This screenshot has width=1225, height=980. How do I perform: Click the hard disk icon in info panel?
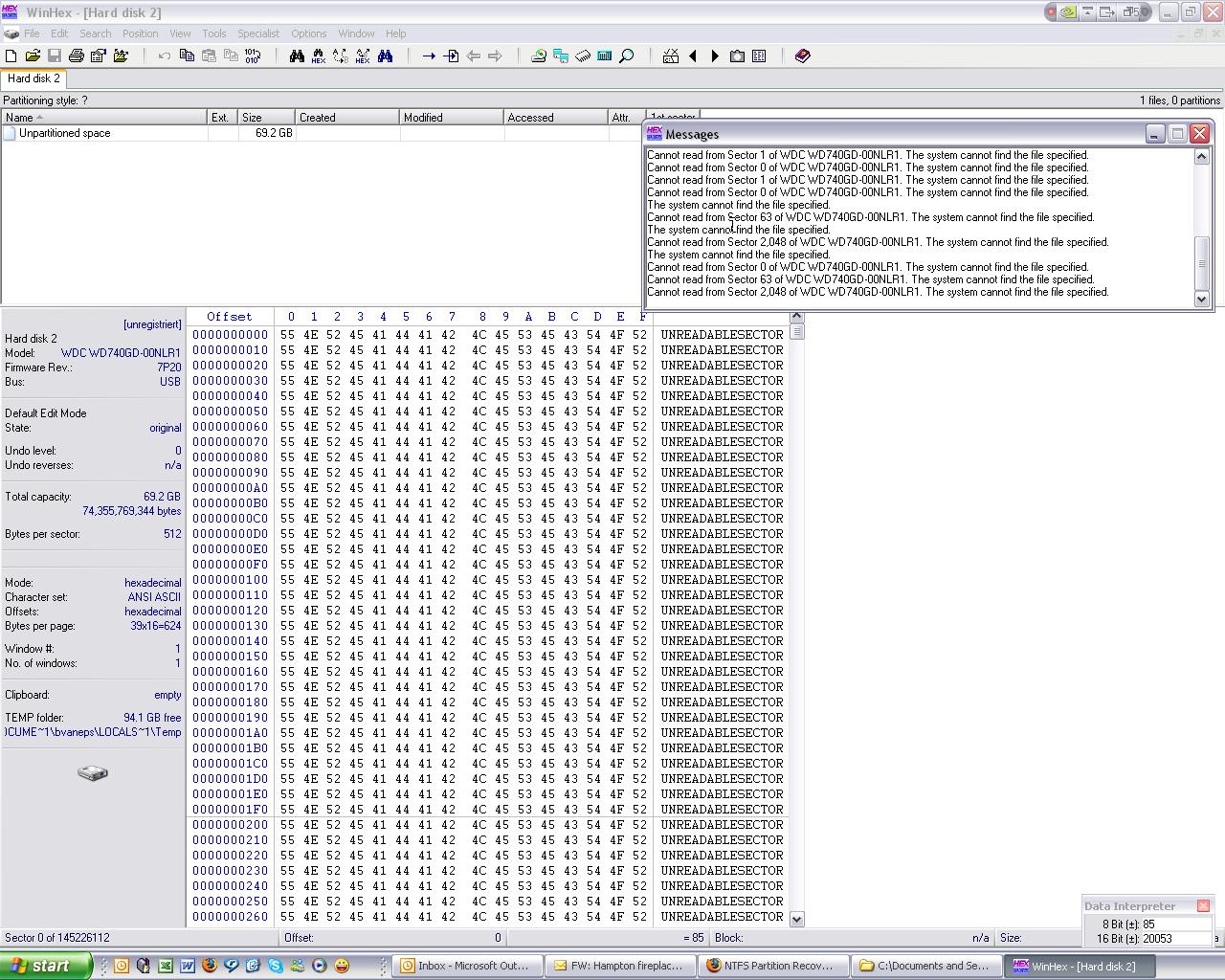(x=93, y=772)
